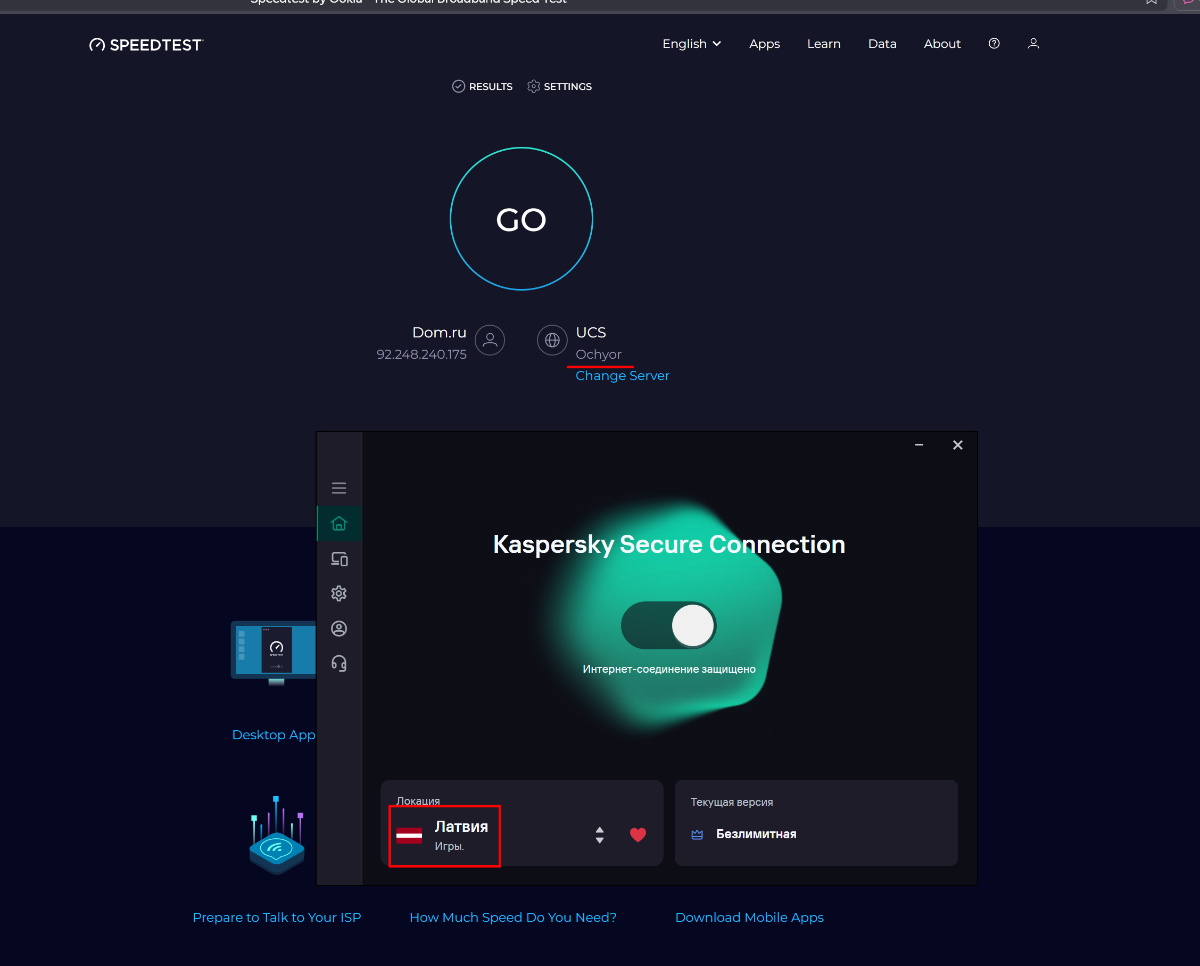
Task: Go to Kaspersky home screen
Action: coord(339,523)
